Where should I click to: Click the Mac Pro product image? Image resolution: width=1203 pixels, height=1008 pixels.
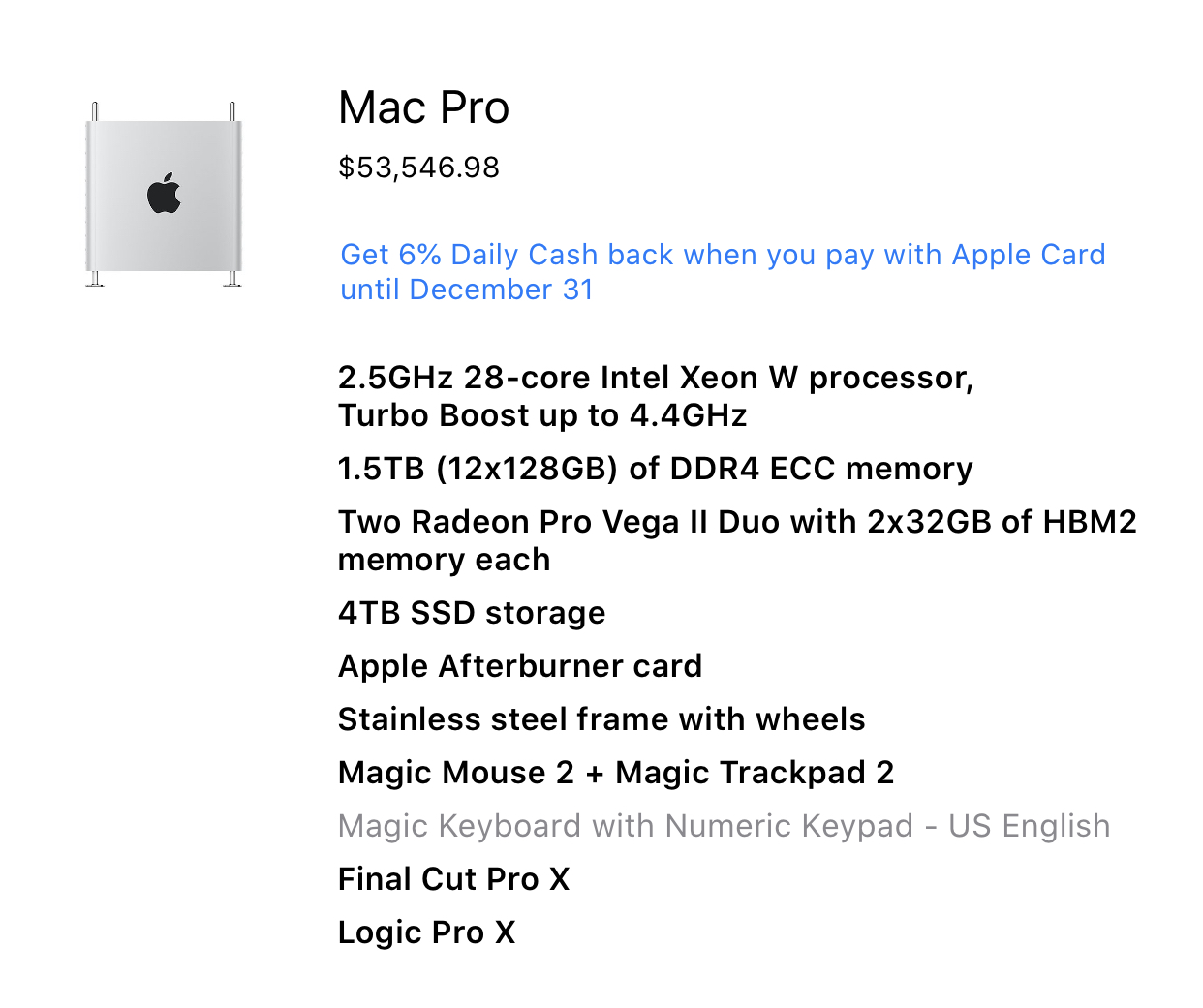click(164, 194)
